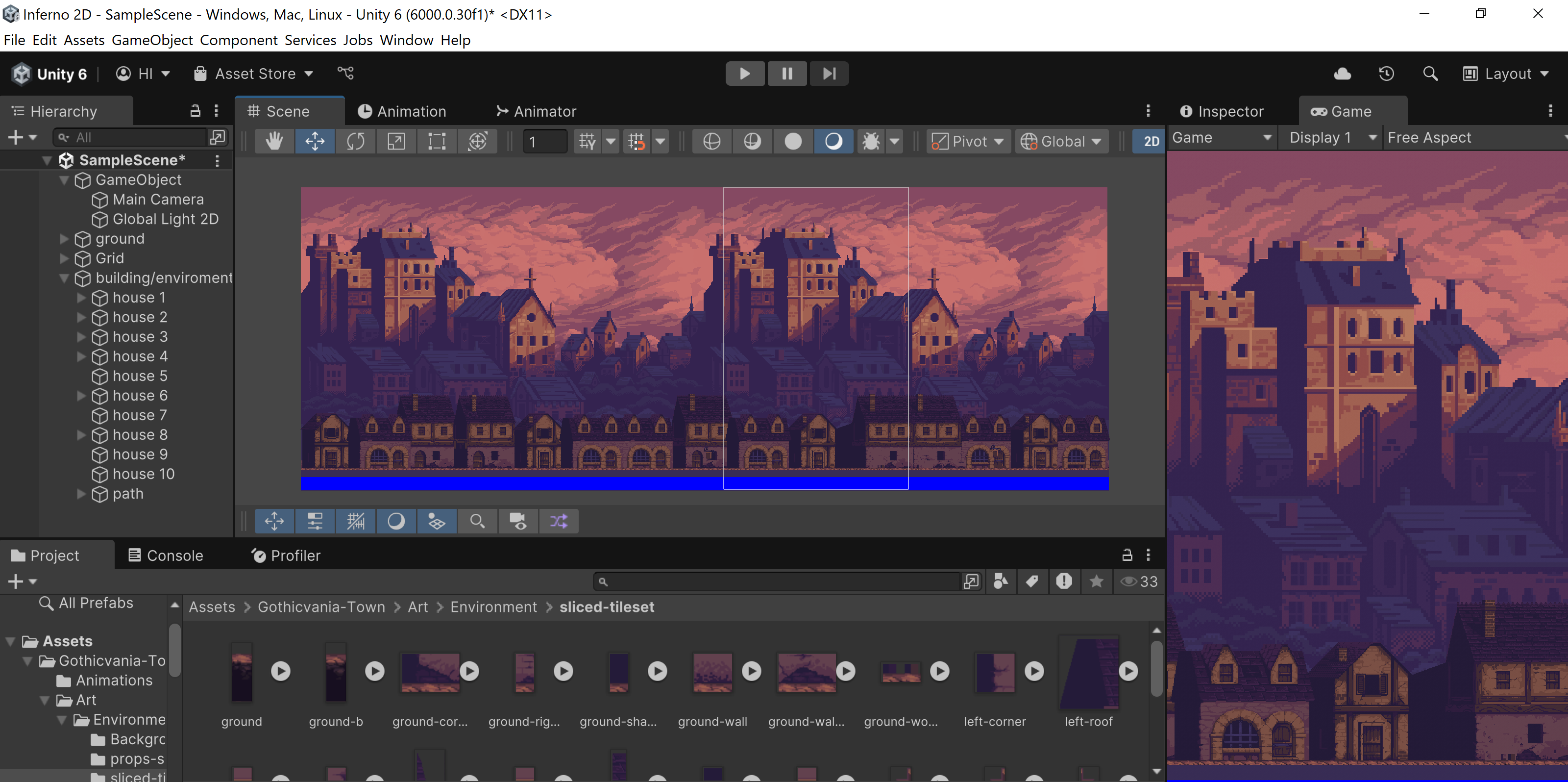
Task: Switch to the Inspector tab
Action: coord(1222,111)
